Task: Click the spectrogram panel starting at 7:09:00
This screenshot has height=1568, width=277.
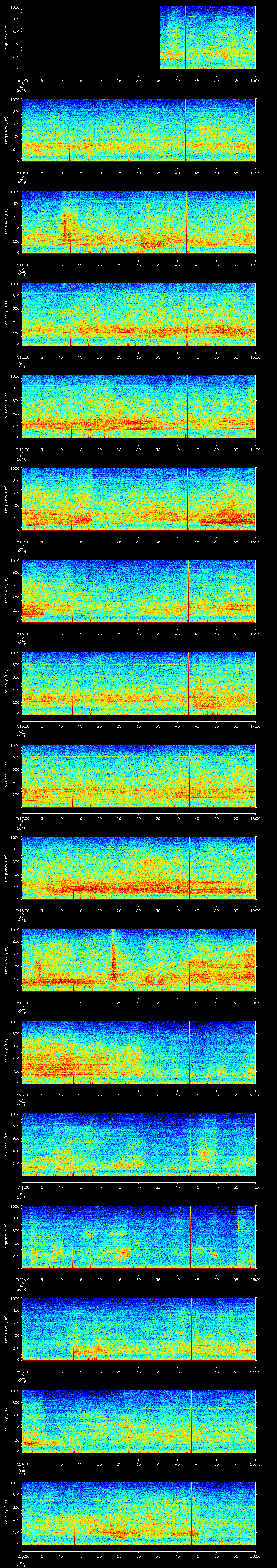Action: click(x=139, y=38)
